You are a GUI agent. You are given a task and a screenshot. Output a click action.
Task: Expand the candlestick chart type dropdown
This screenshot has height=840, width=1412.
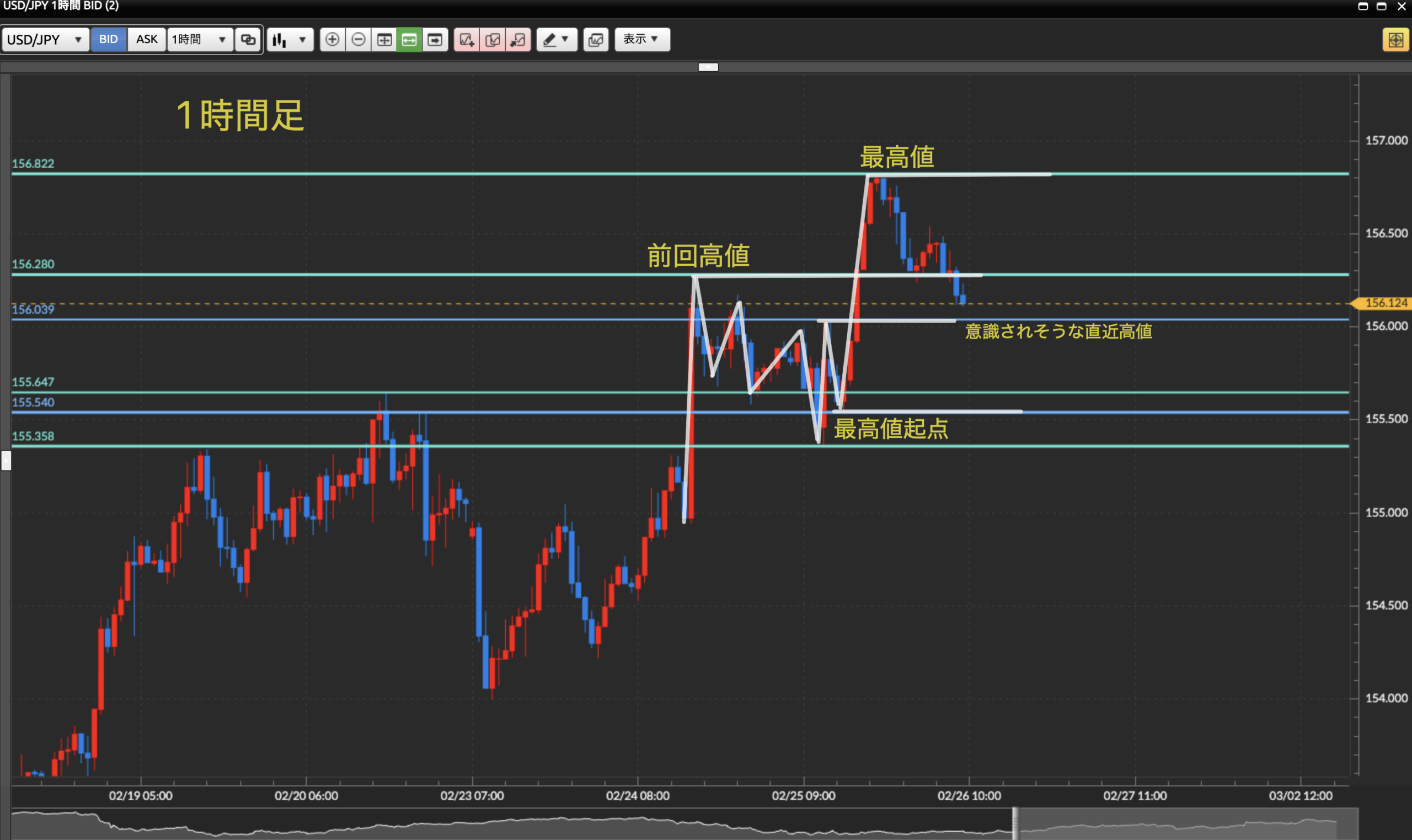coord(290,40)
